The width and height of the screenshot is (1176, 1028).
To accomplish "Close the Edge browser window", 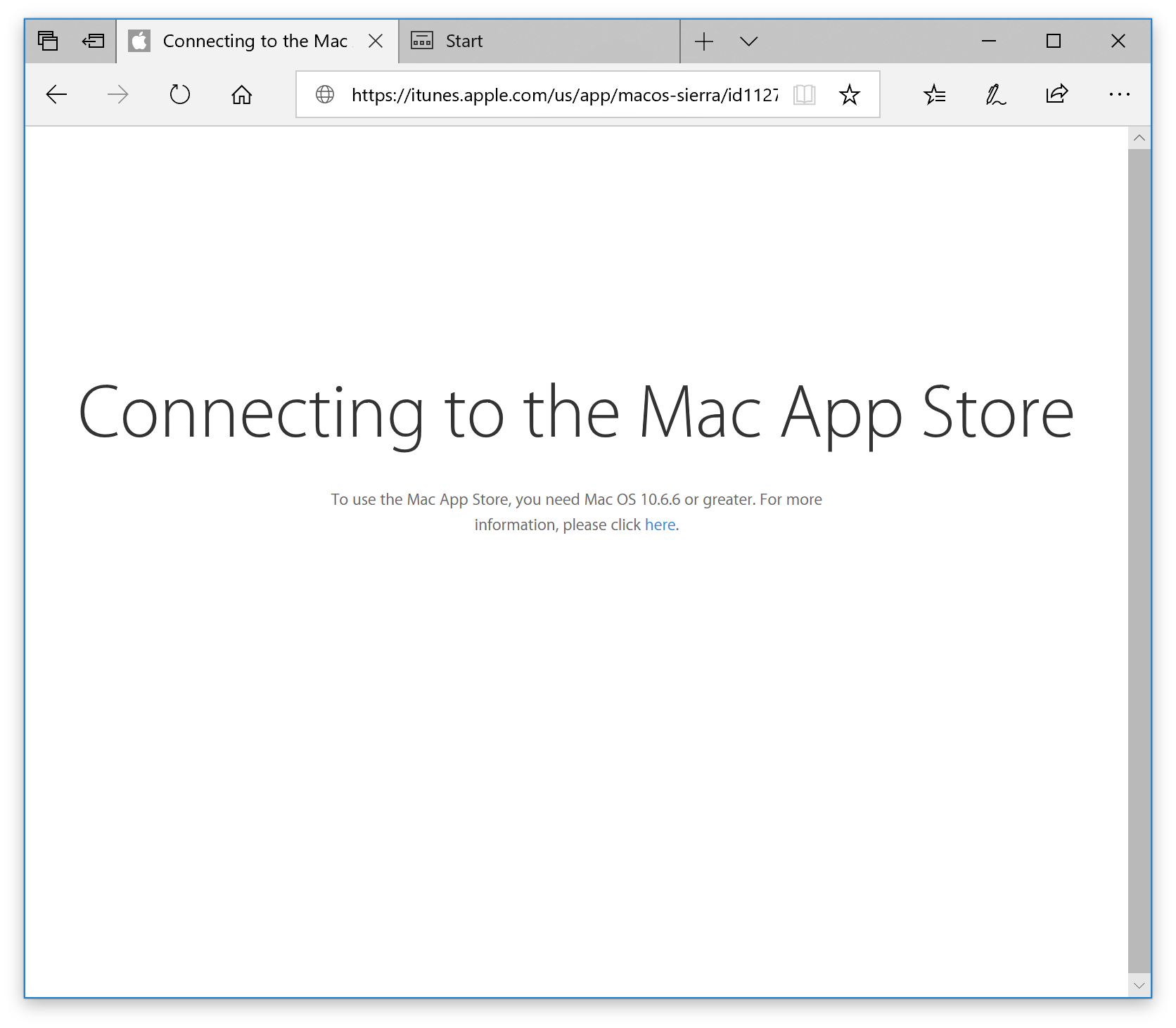I will (1118, 41).
